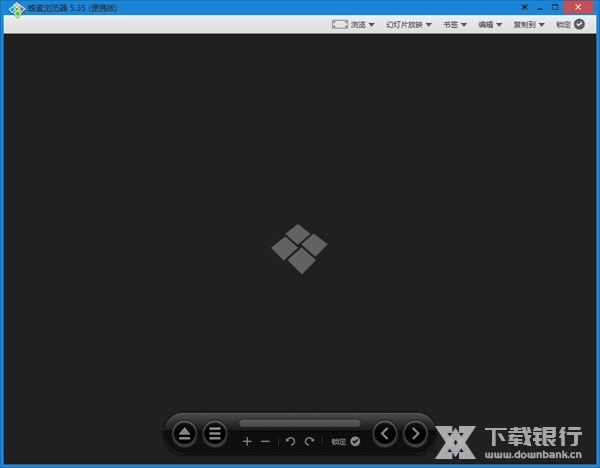The width and height of the screenshot is (600, 468).
Task: Open the list menu round button
Action: pos(215,434)
